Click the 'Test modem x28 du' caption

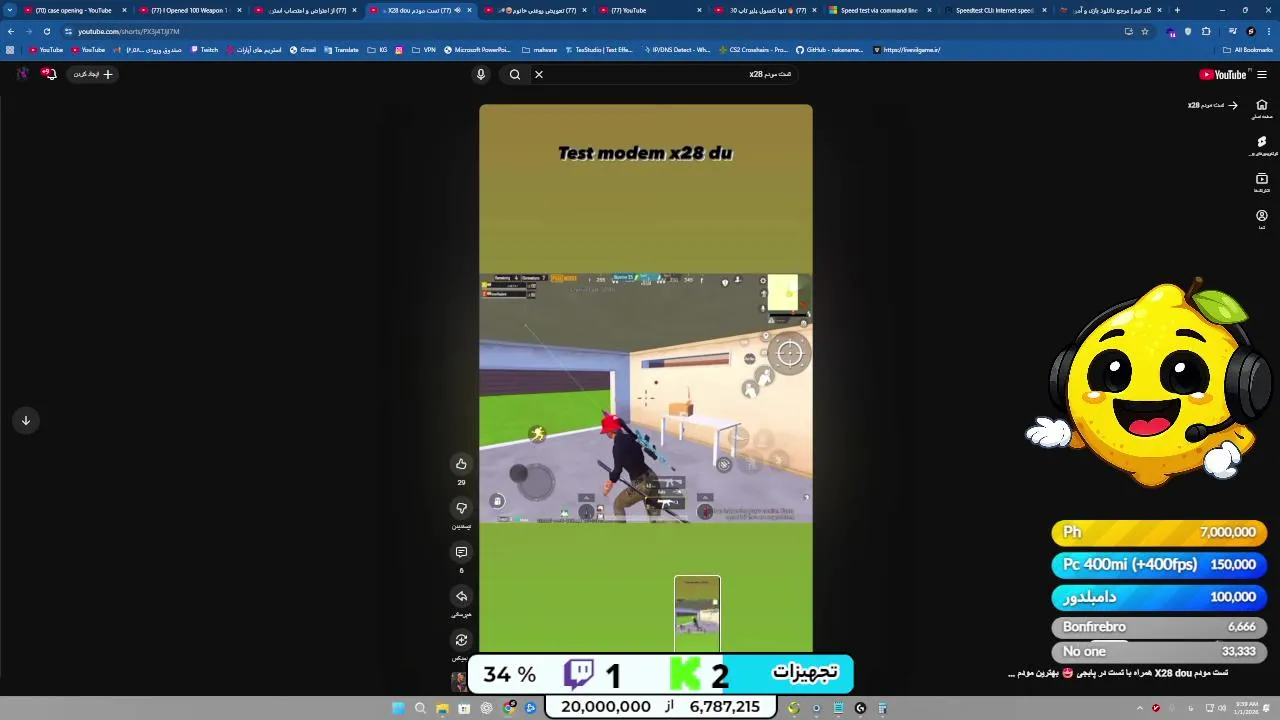645,153
